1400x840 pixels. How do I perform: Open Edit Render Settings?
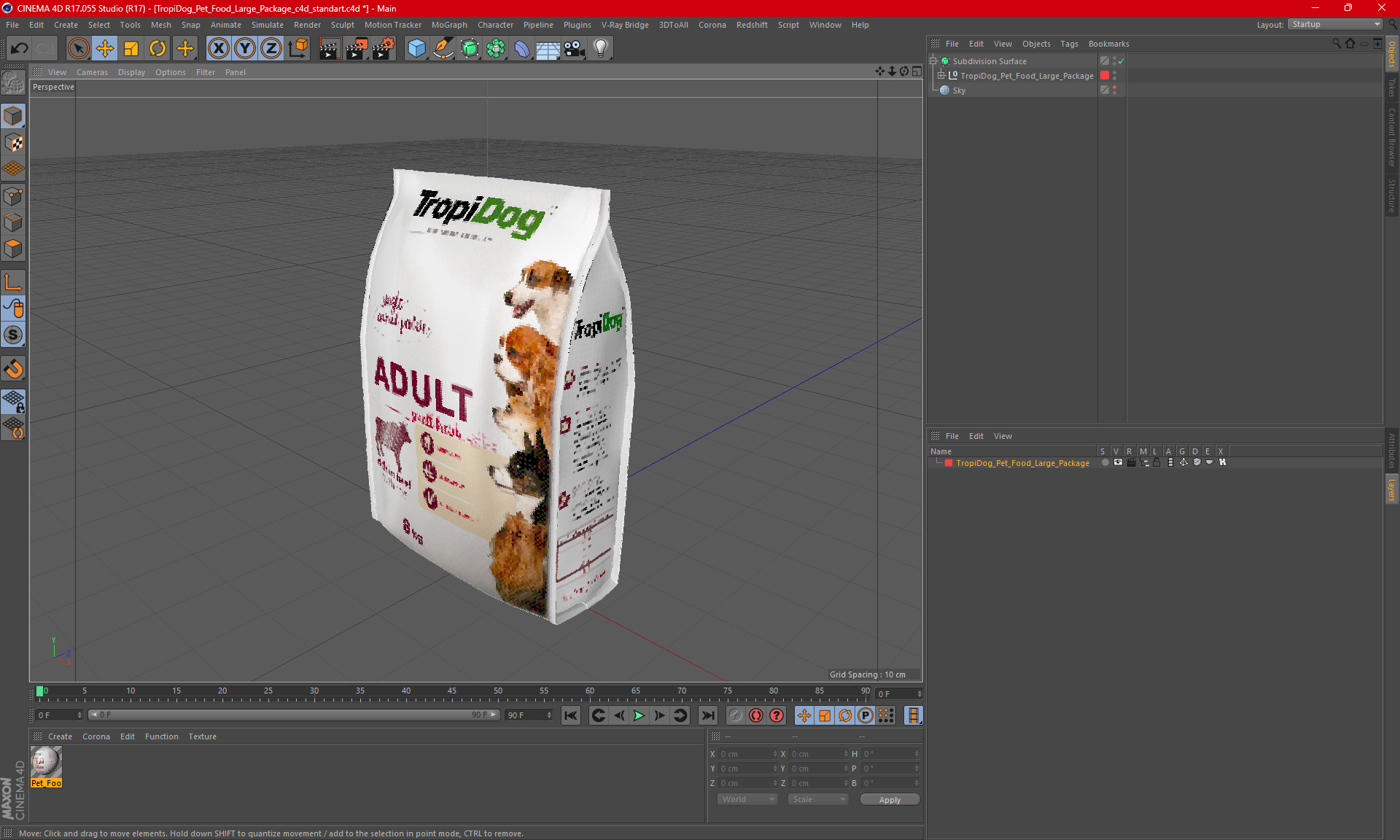(384, 49)
